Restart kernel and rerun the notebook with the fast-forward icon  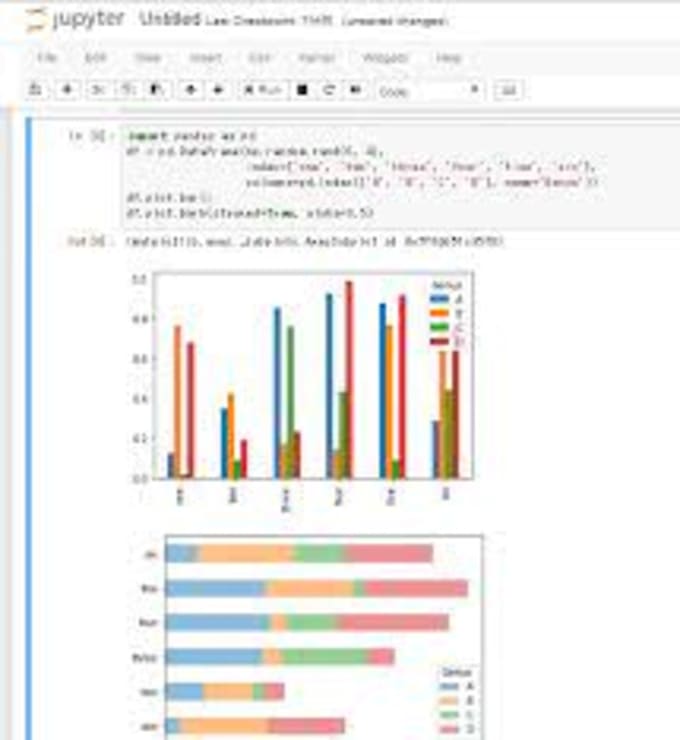[355, 90]
